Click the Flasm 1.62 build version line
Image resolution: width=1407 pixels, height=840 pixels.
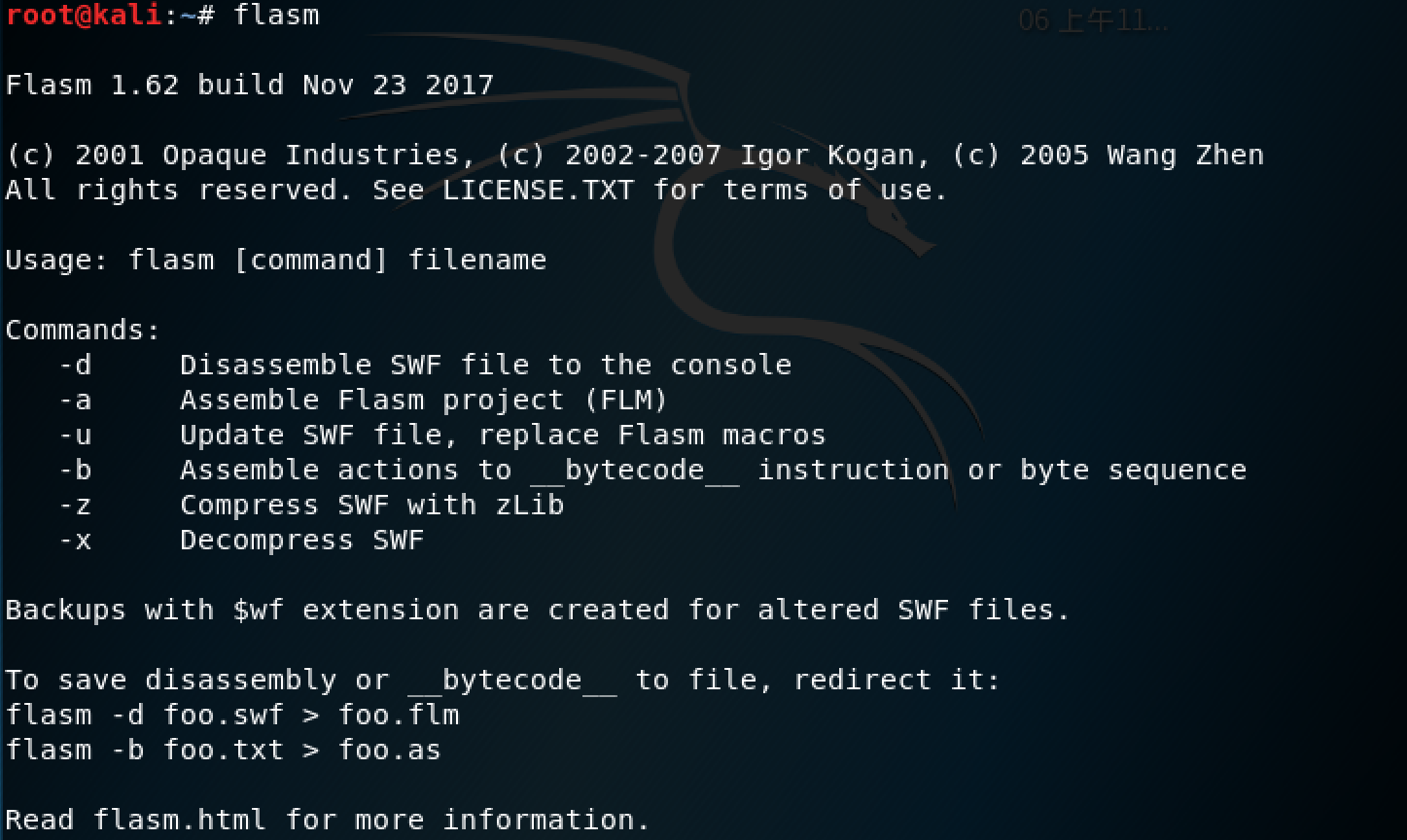(250, 86)
